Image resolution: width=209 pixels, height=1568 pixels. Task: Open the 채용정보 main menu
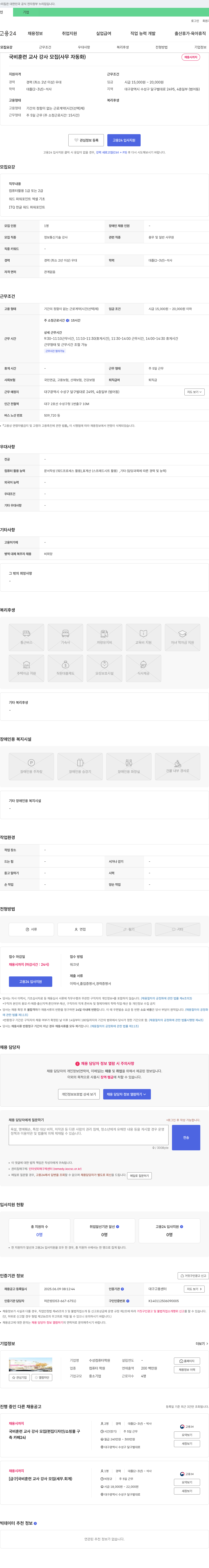point(35,33)
